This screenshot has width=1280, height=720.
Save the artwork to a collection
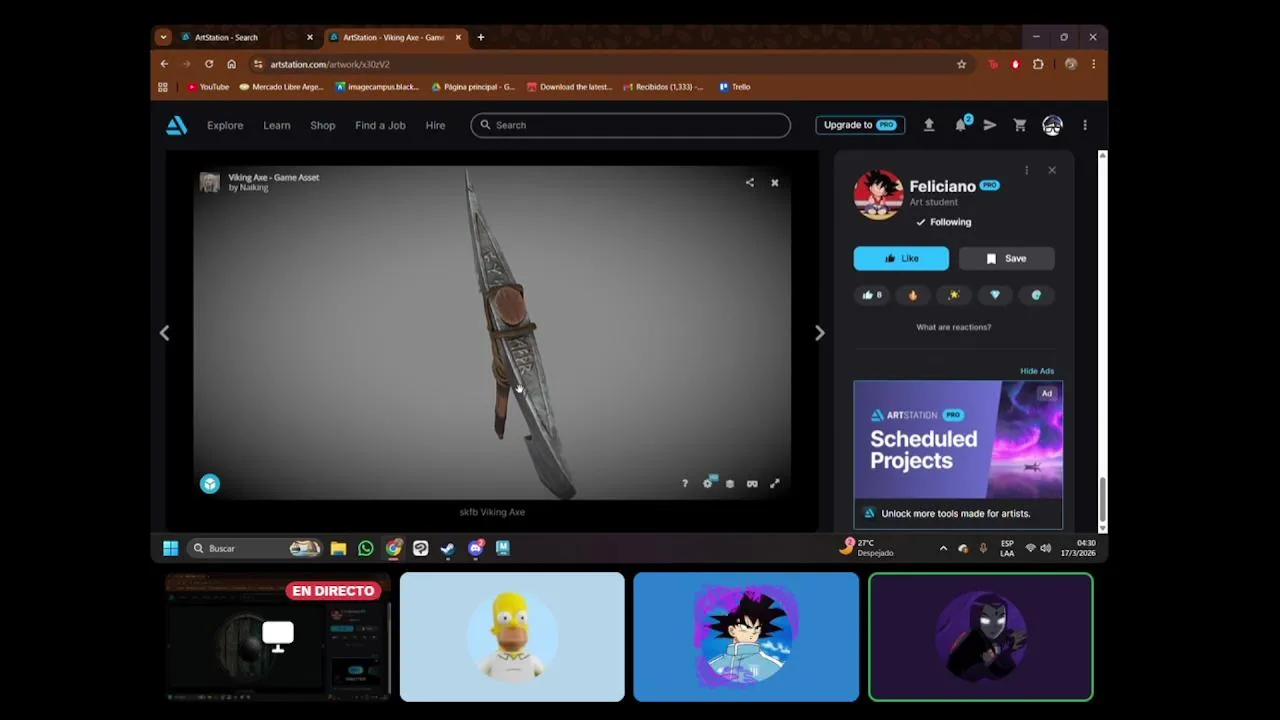pos(1007,258)
